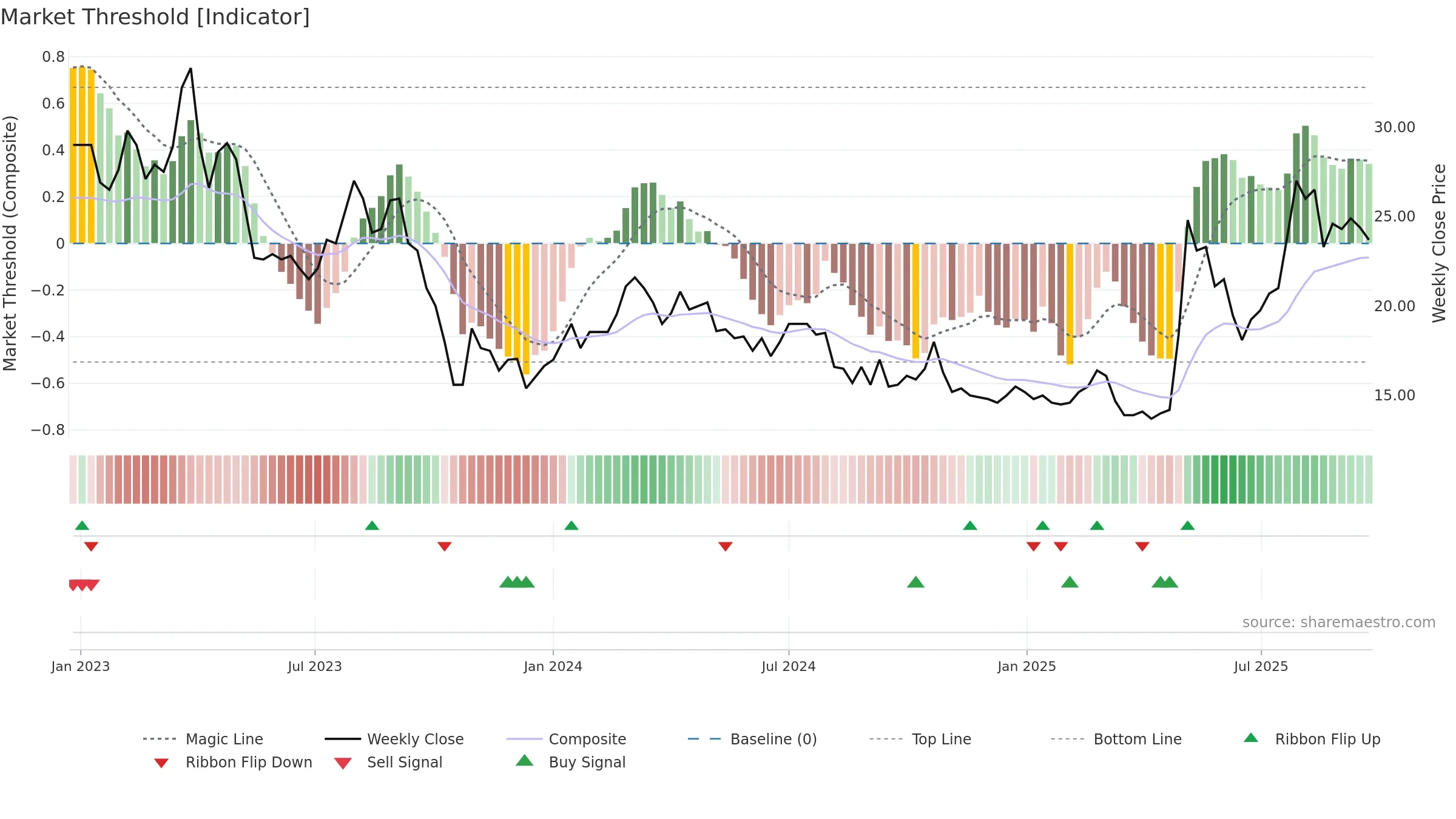Click the green triangle icon in Buy Signal legend
Image resolution: width=1456 pixels, height=819 pixels.
click(525, 760)
